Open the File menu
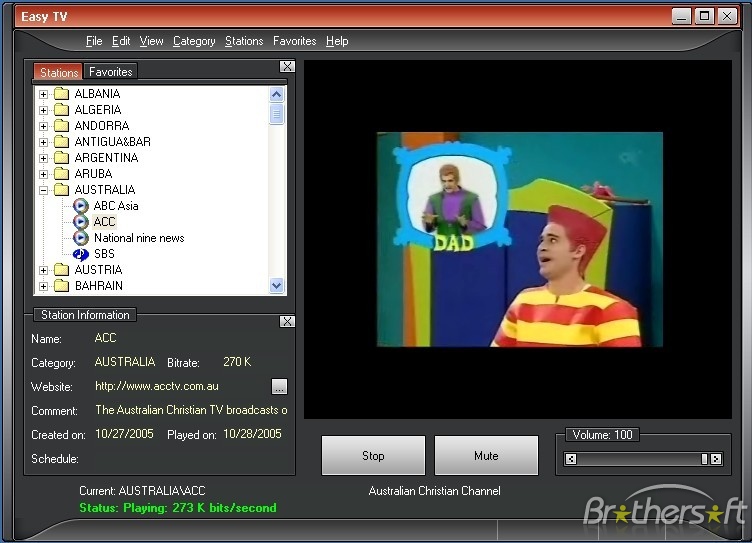 click(x=94, y=41)
